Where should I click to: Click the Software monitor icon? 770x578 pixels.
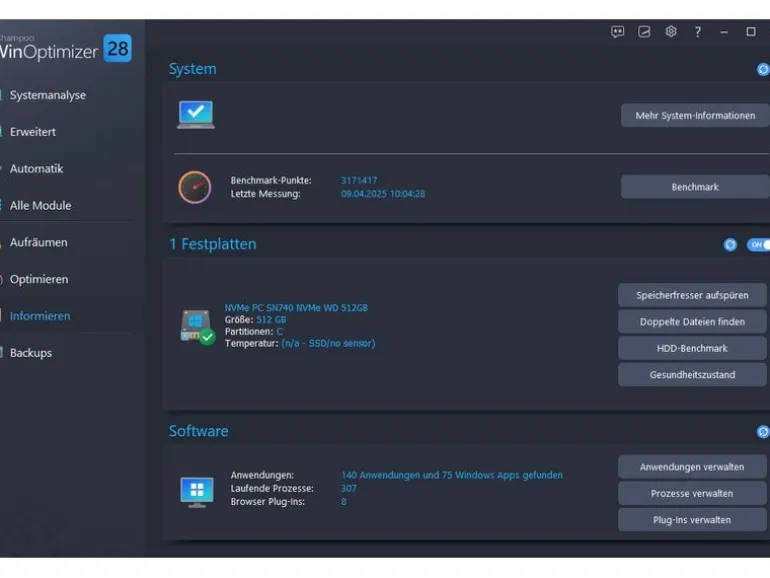pos(197,492)
